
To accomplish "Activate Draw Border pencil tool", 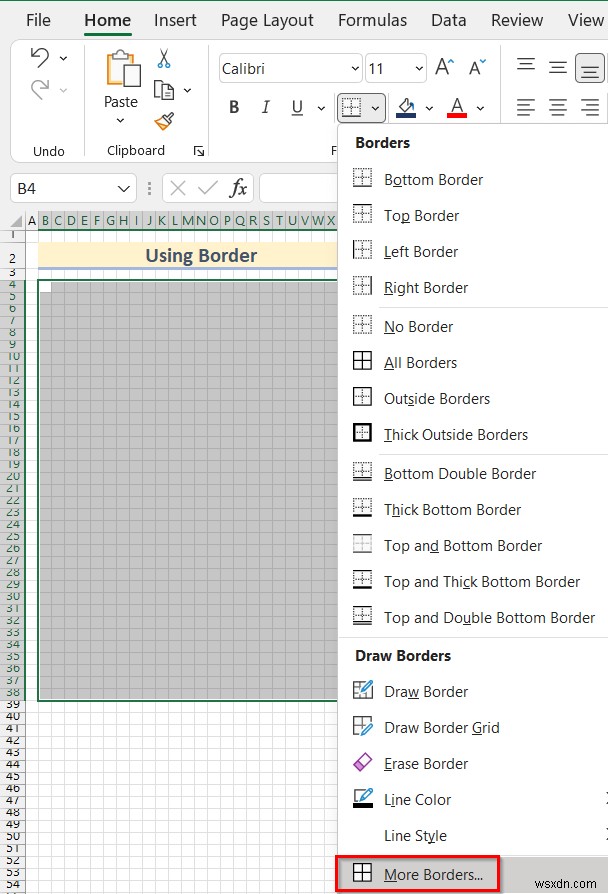I will pyautogui.click(x=473, y=692).
